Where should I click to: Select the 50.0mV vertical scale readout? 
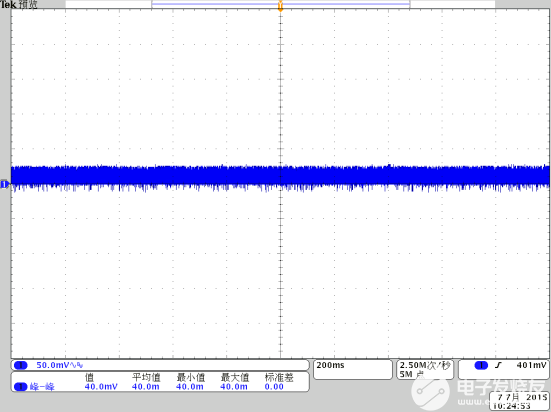tap(53, 365)
